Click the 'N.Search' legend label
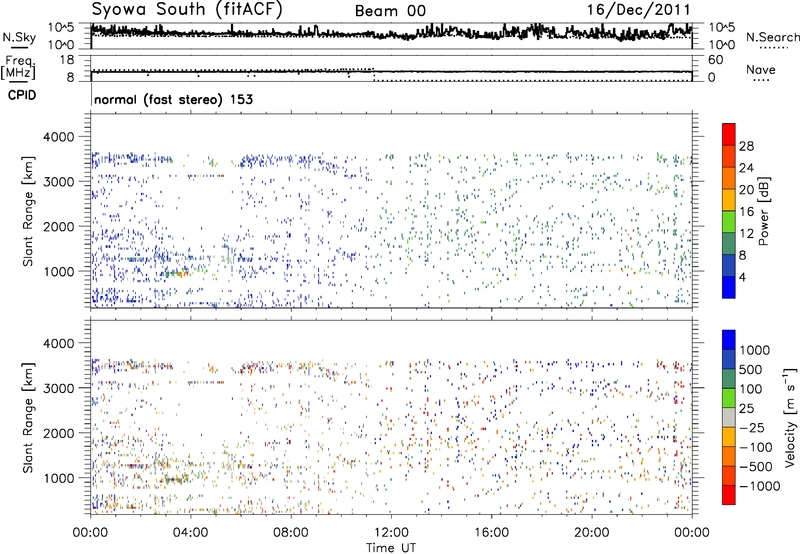The image size is (800, 554). point(772,37)
